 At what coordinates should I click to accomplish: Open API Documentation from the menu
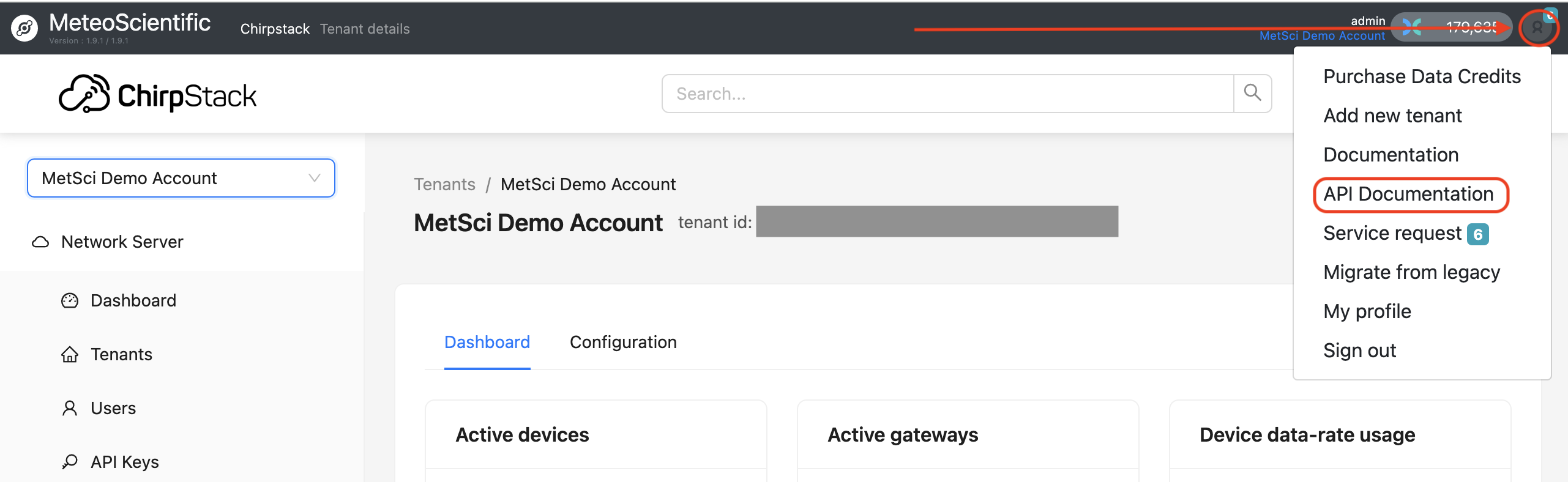(1408, 194)
